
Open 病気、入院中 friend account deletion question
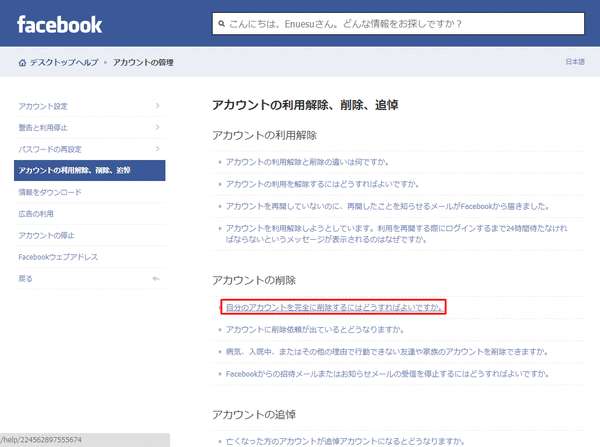pyautogui.click(x=387, y=351)
